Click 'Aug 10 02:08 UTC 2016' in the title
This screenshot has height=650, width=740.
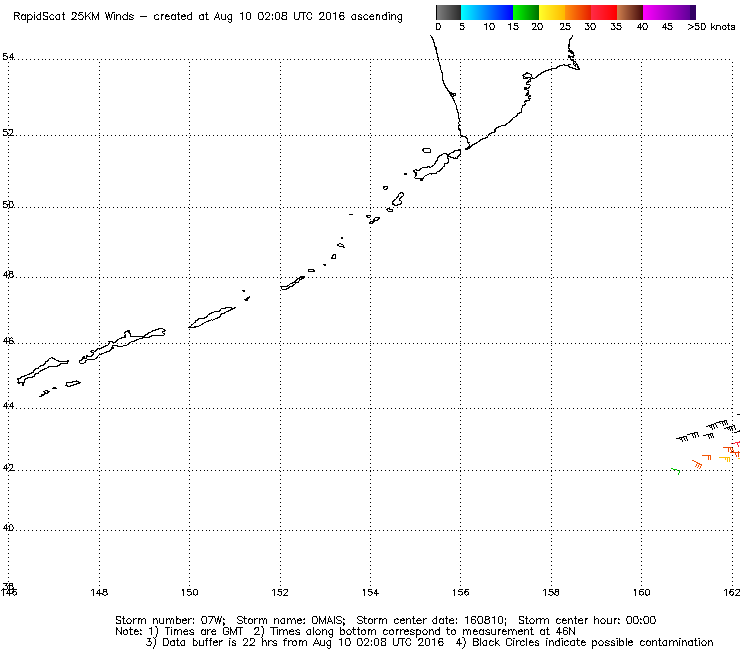pos(281,17)
